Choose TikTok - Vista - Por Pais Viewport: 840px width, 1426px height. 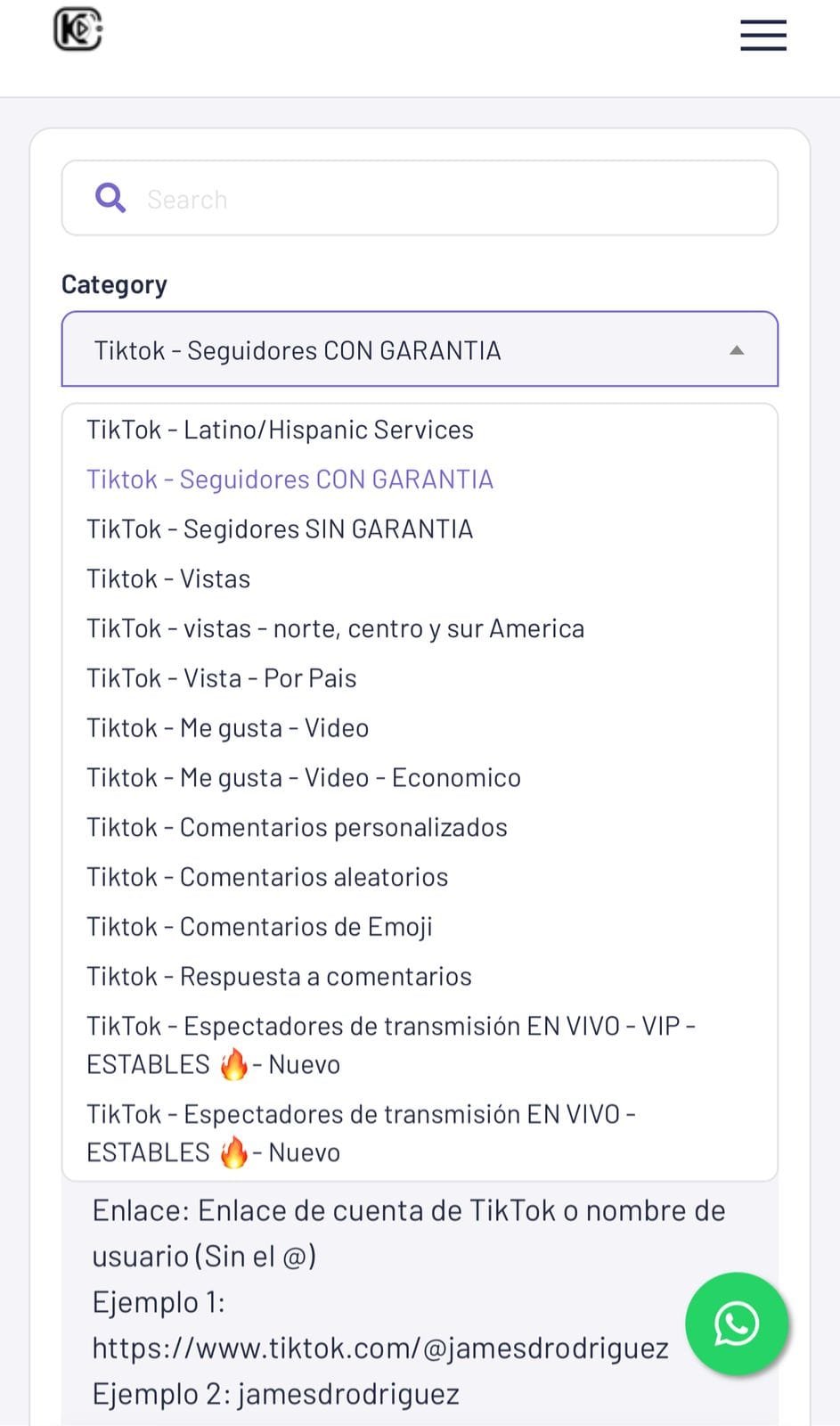(221, 678)
